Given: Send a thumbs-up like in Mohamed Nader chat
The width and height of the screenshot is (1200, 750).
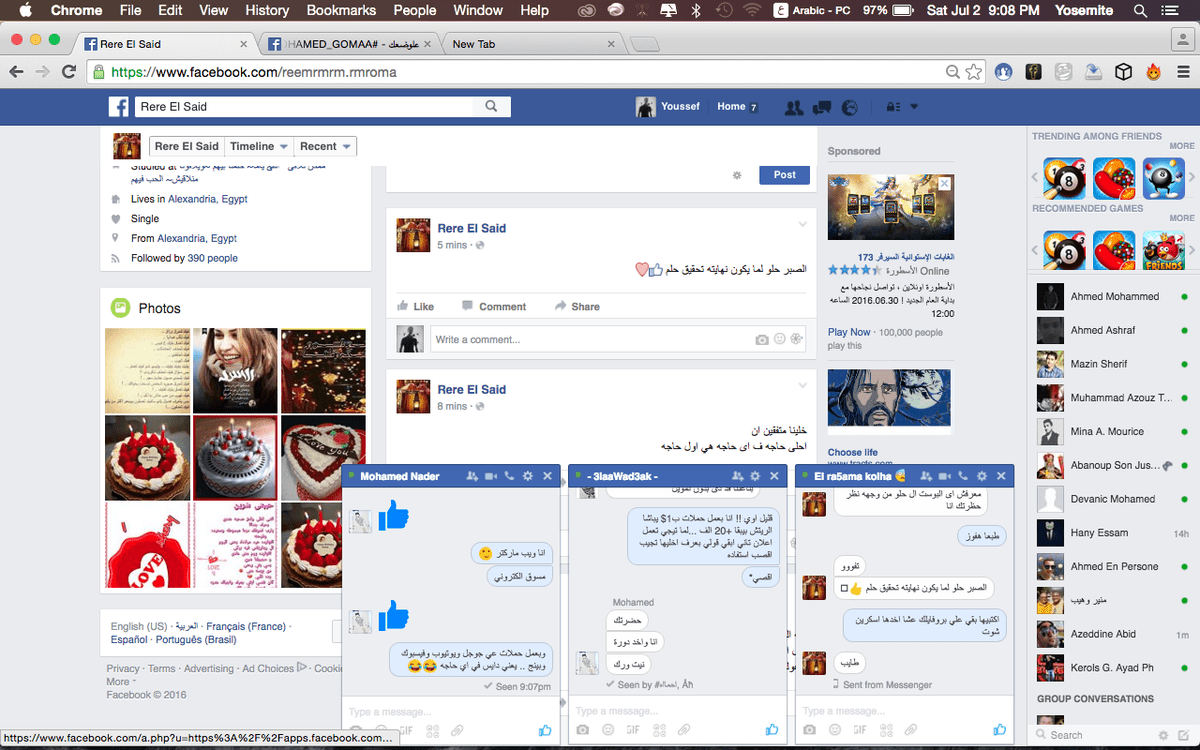Looking at the screenshot, I should pyautogui.click(x=545, y=731).
